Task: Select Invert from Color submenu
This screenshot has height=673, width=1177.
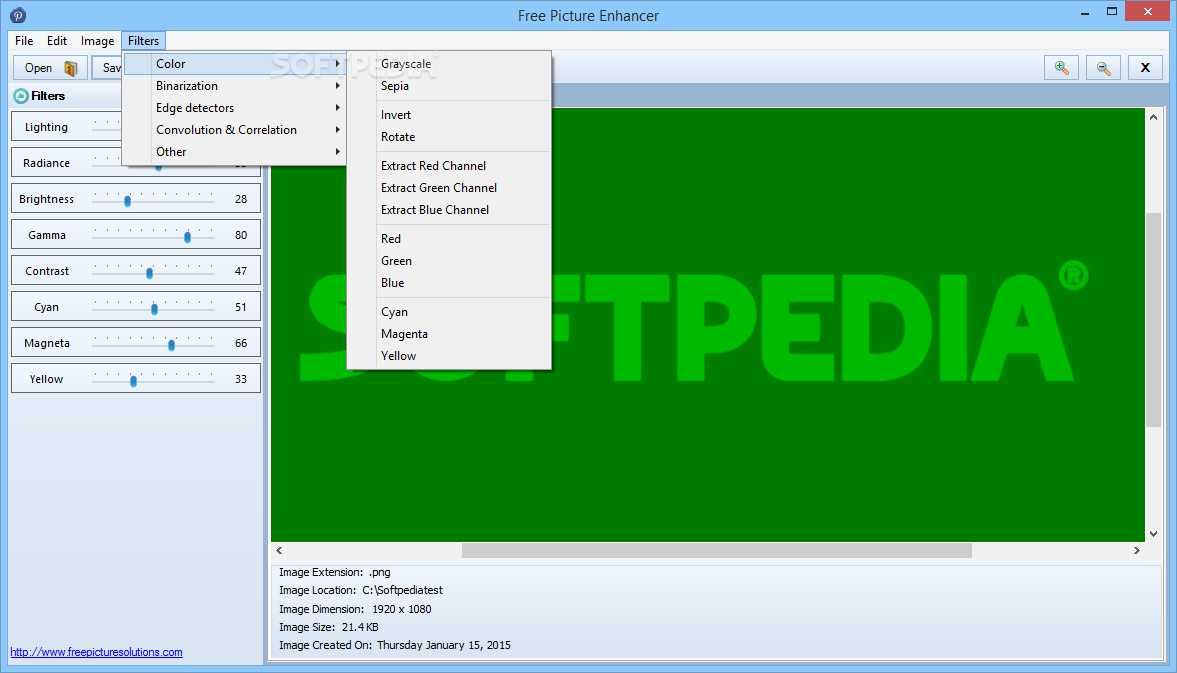Action: [x=449, y=115]
